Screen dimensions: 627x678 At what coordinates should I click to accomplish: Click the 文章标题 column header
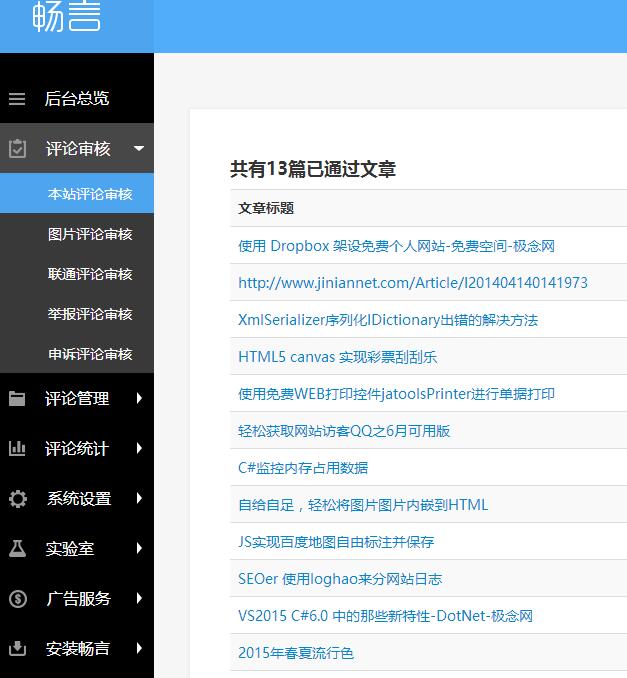(x=266, y=208)
